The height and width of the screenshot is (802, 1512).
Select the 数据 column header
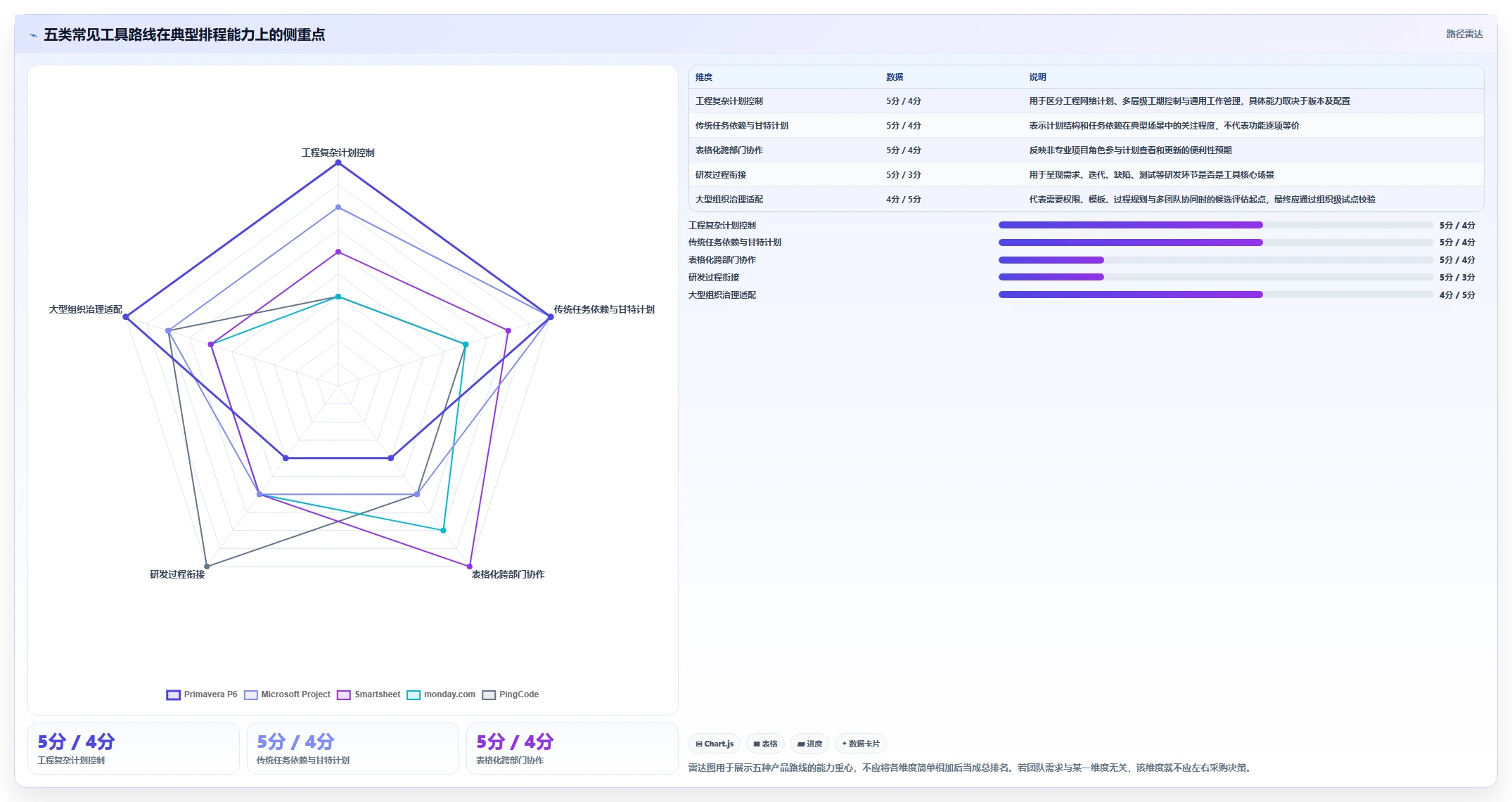tap(895, 77)
